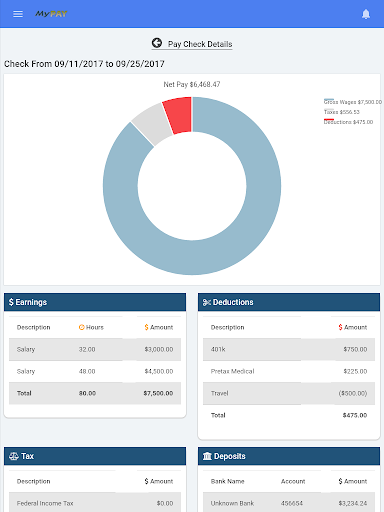This screenshot has width=384, height=512.
Task: Click the bank icon in Deposits header
Action: click(207, 456)
